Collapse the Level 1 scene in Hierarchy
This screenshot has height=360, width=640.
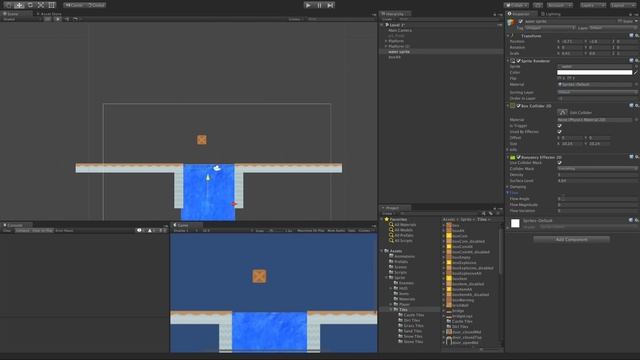tap(382, 25)
